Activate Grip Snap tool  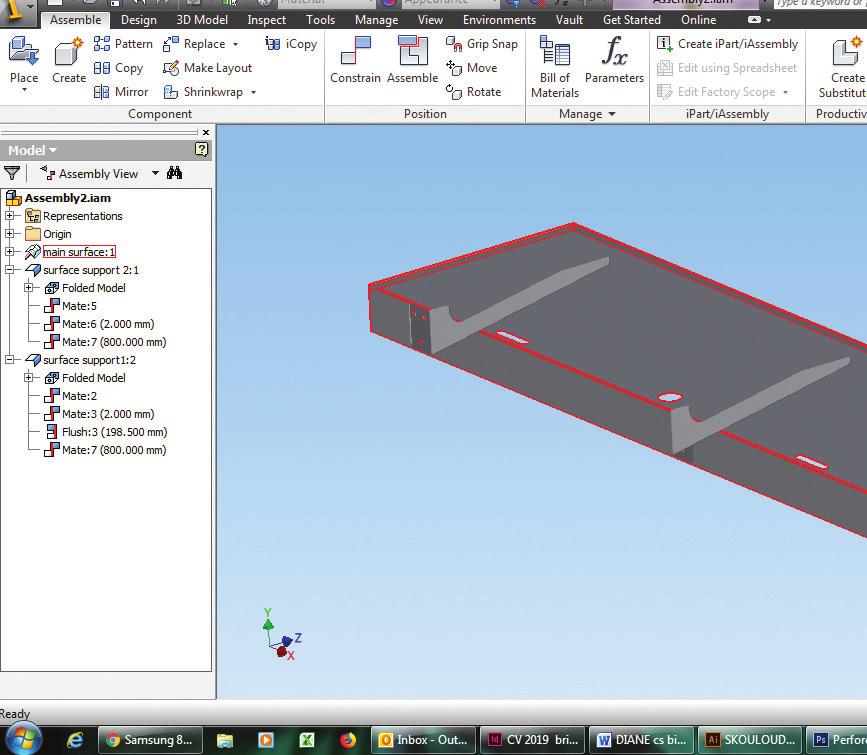pos(482,44)
